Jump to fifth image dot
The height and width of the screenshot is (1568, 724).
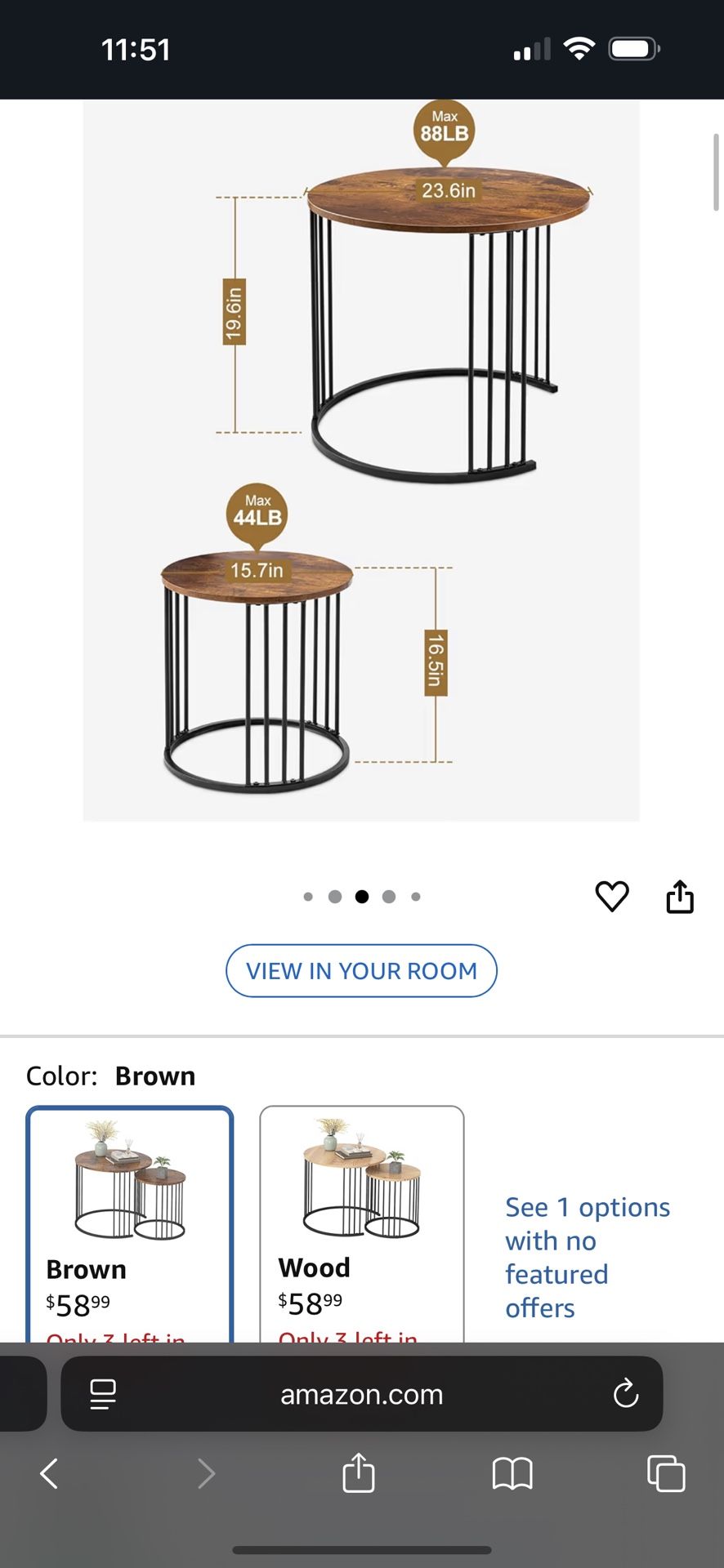[416, 897]
